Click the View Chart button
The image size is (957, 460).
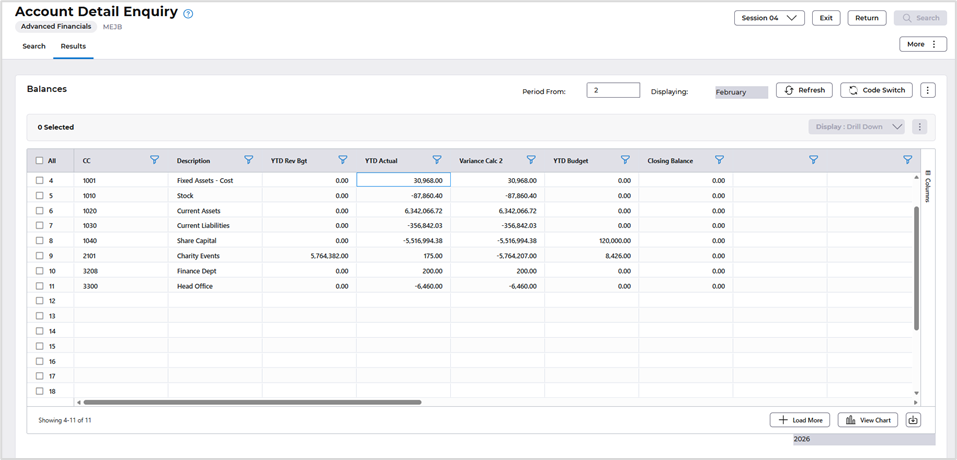pos(867,420)
